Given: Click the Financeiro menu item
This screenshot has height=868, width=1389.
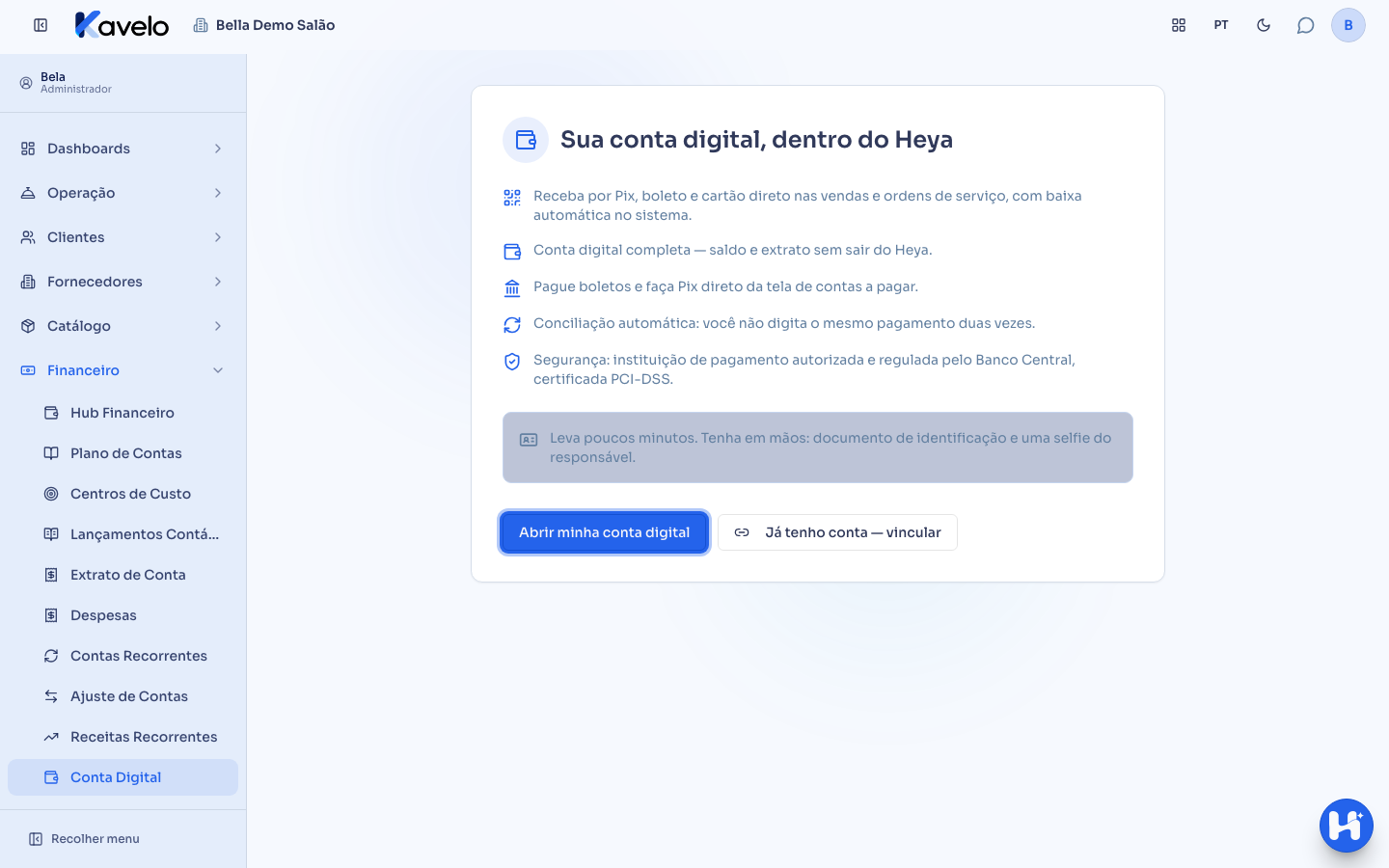Looking at the screenshot, I should 123,370.
